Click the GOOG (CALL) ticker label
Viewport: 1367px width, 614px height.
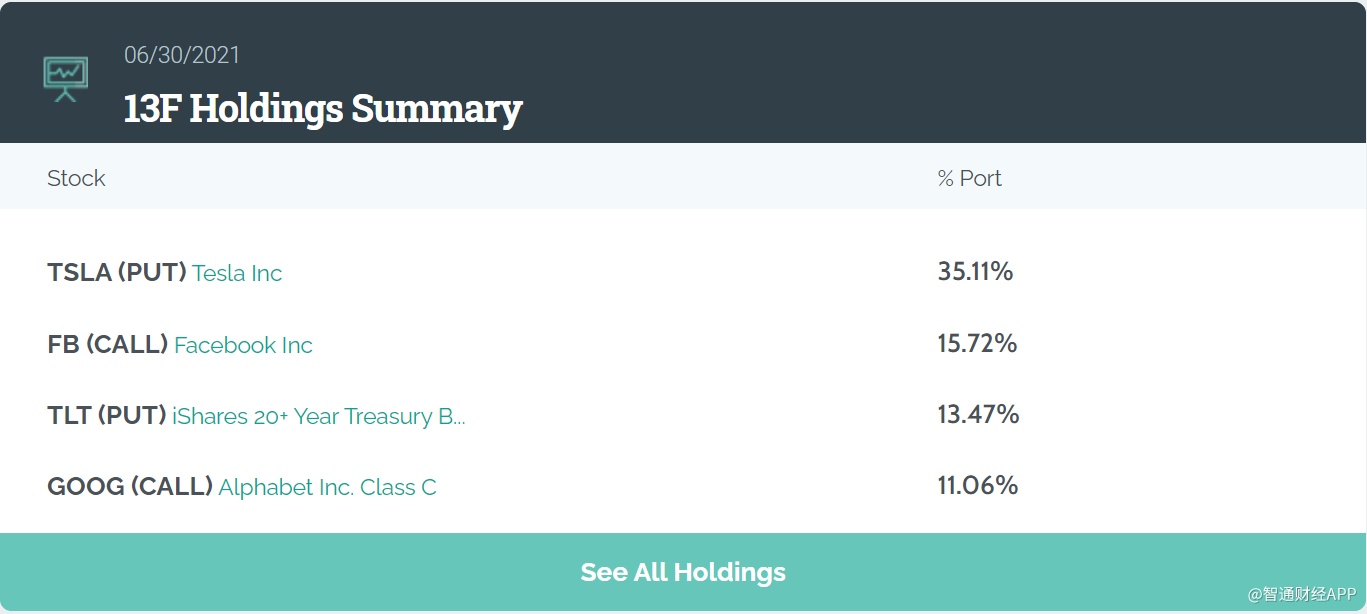[130, 487]
